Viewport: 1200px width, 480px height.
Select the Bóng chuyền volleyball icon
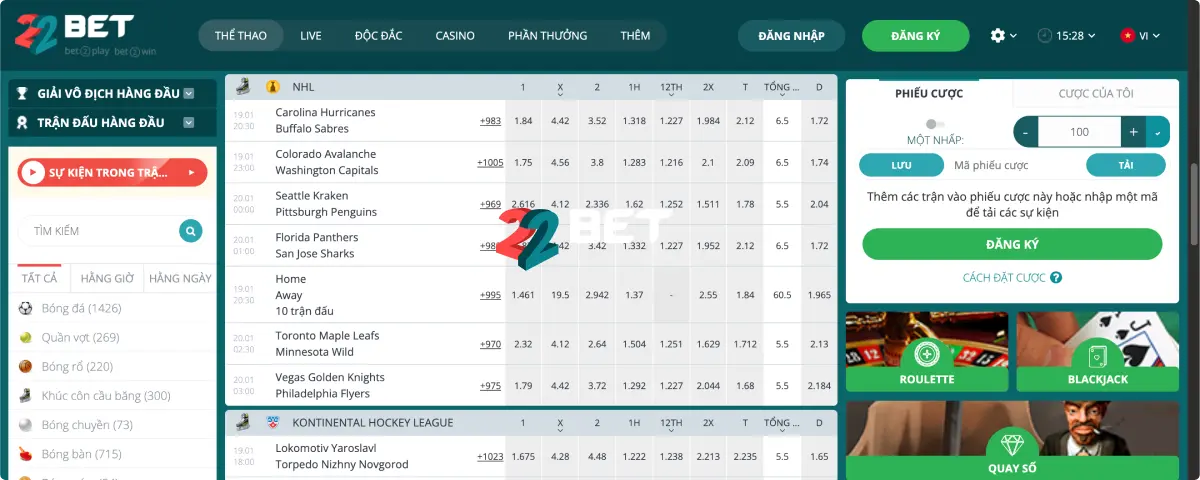pyautogui.click(x=25, y=425)
